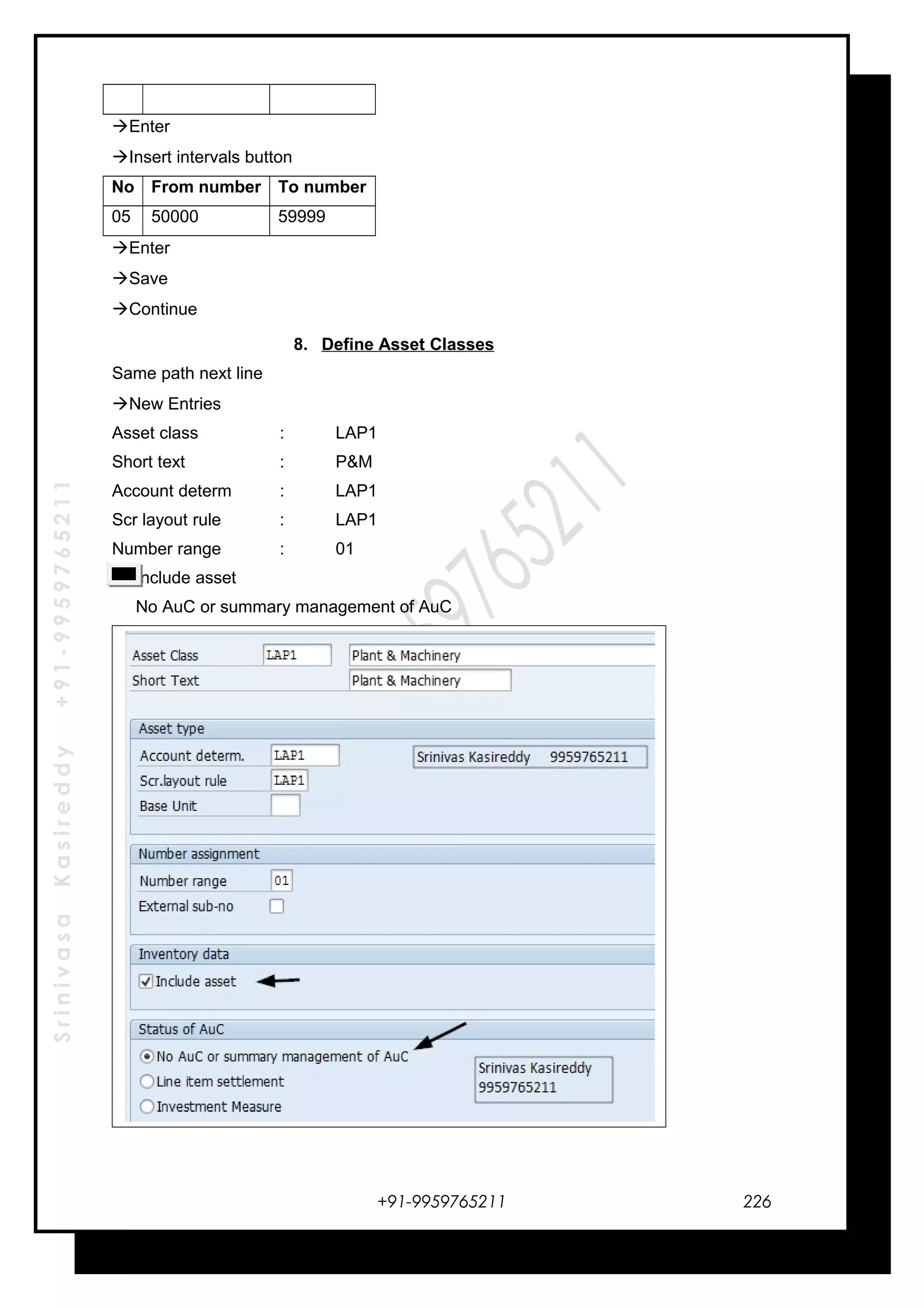Screen dimensions: 924x1308
Task: Click the empty Base Unit field
Action: [285, 806]
